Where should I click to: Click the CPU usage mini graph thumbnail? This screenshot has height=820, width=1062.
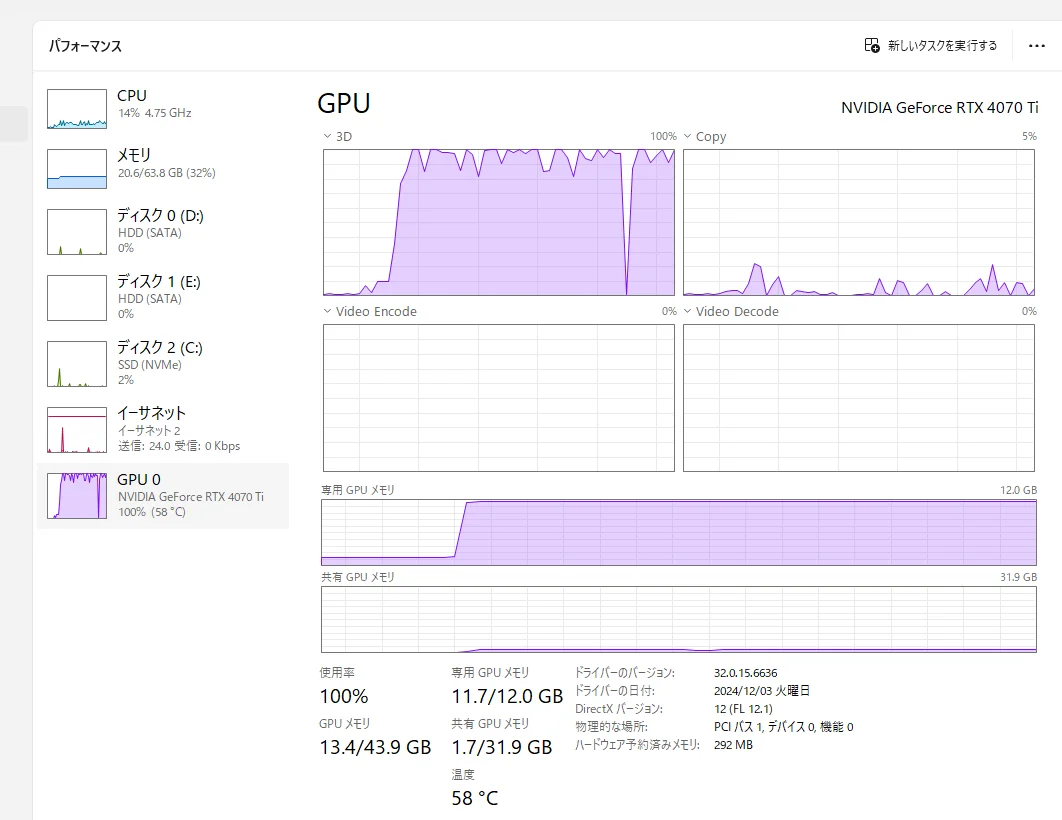pos(77,109)
